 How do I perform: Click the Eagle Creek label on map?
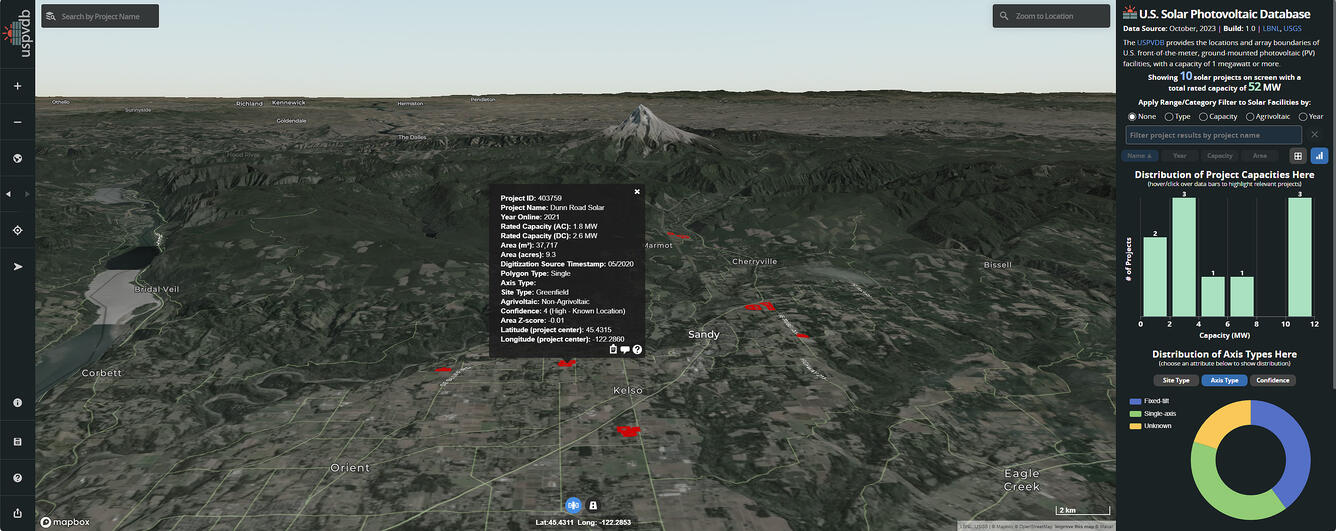(1022, 479)
